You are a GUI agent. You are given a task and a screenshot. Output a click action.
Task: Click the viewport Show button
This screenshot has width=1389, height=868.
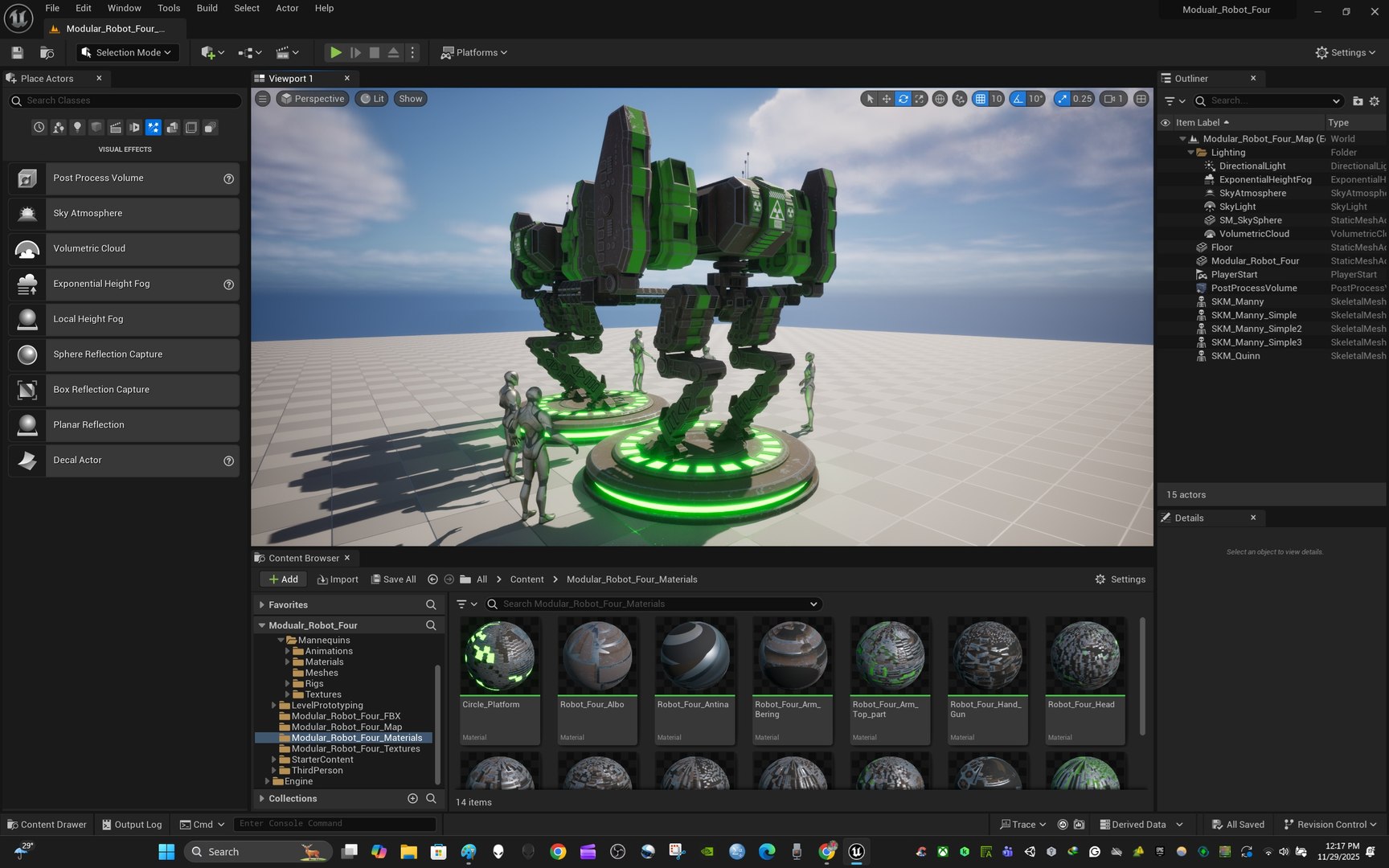point(410,99)
